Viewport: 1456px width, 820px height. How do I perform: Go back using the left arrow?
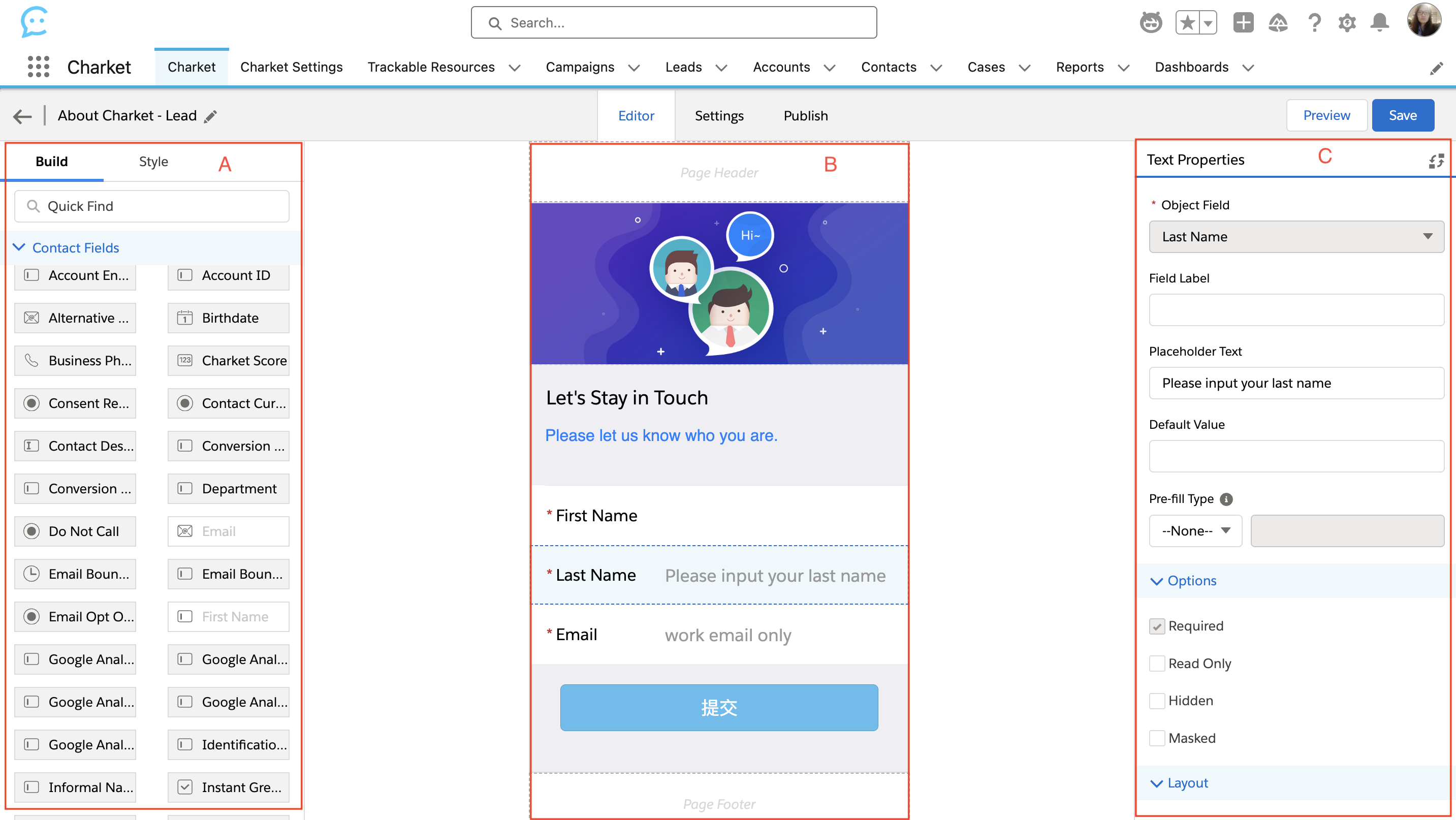point(23,116)
